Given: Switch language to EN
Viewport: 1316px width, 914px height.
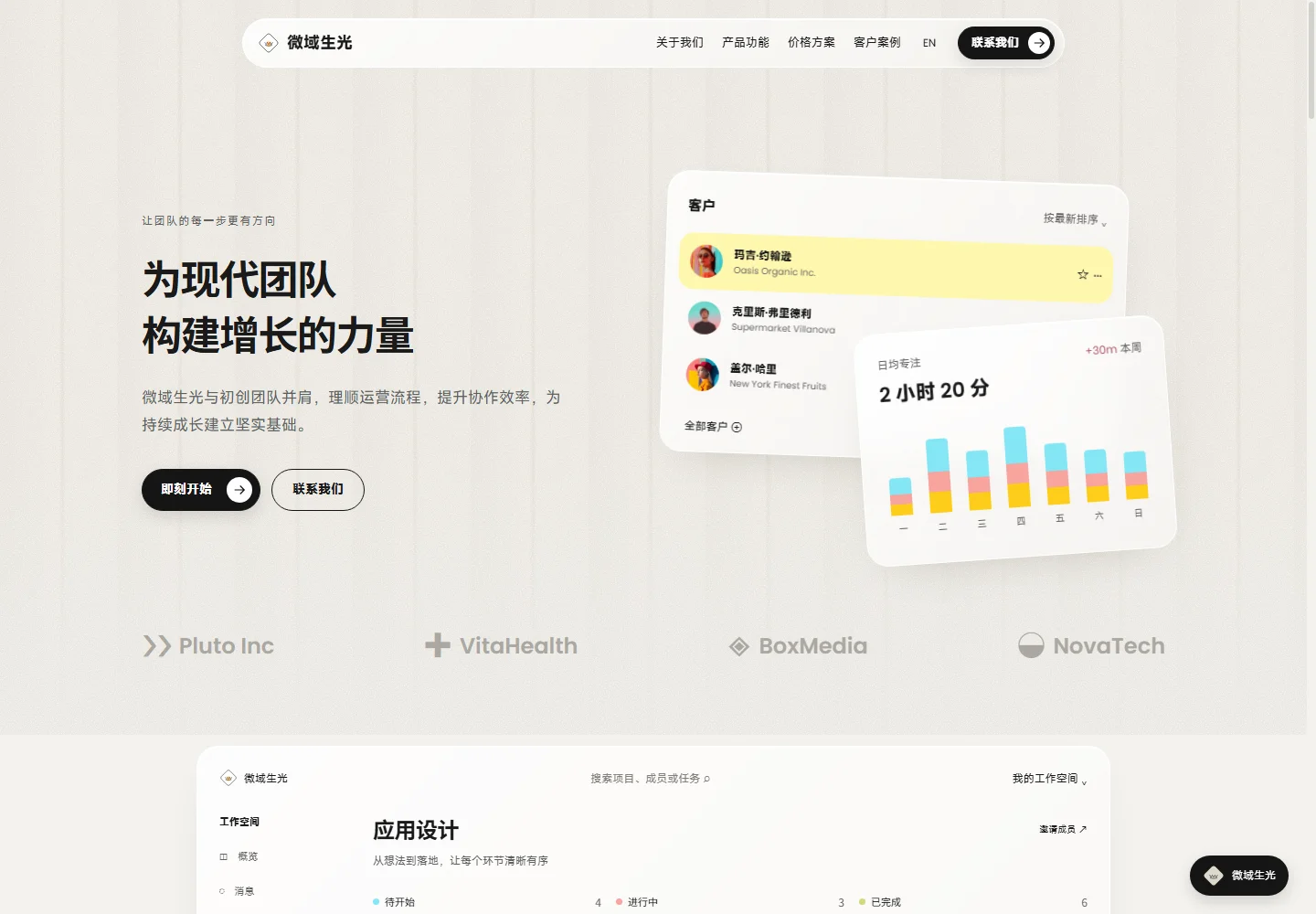Looking at the screenshot, I should tap(929, 43).
